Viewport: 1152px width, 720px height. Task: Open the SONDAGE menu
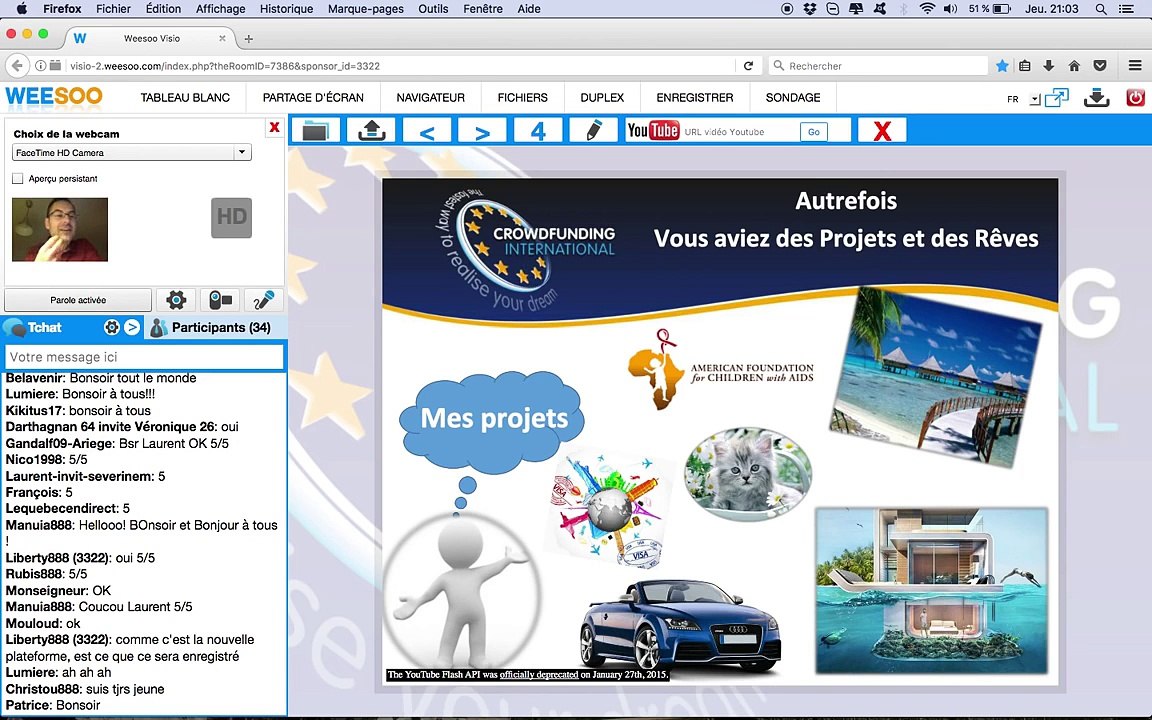(x=793, y=98)
